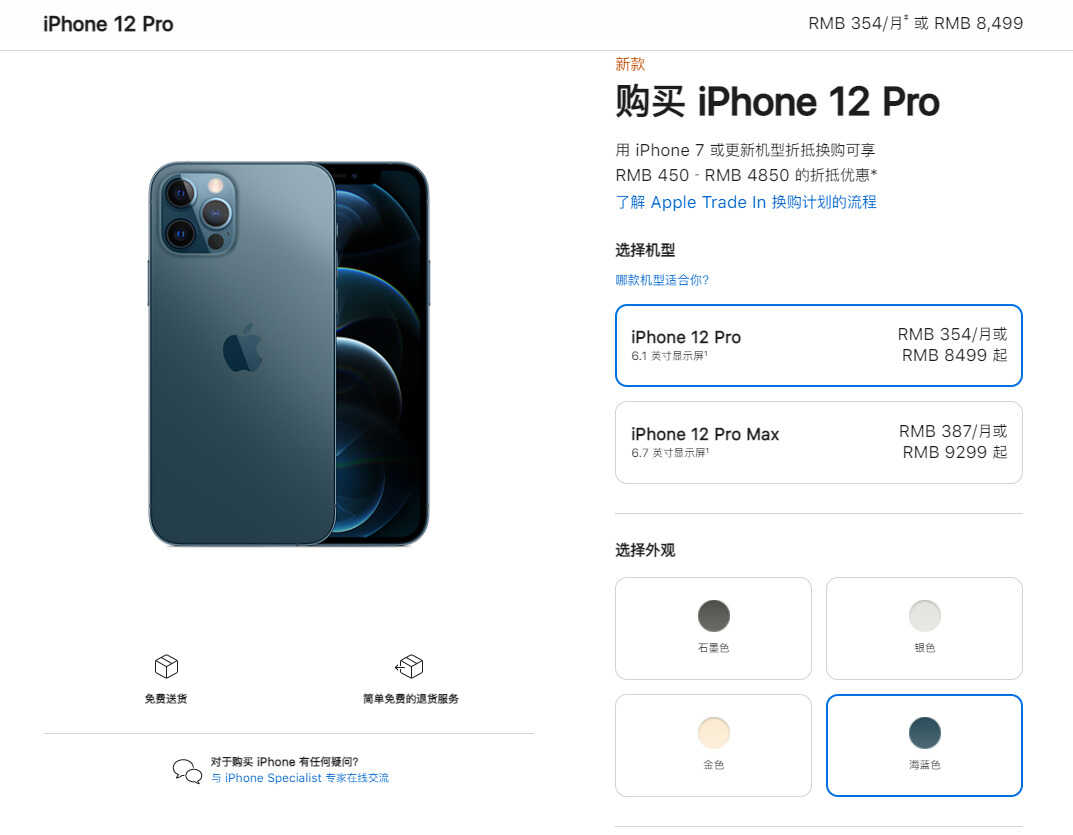The height and width of the screenshot is (835, 1073).
Task: Click the 简单免费的退货服务 label
Action: pyautogui.click(x=411, y=698)
